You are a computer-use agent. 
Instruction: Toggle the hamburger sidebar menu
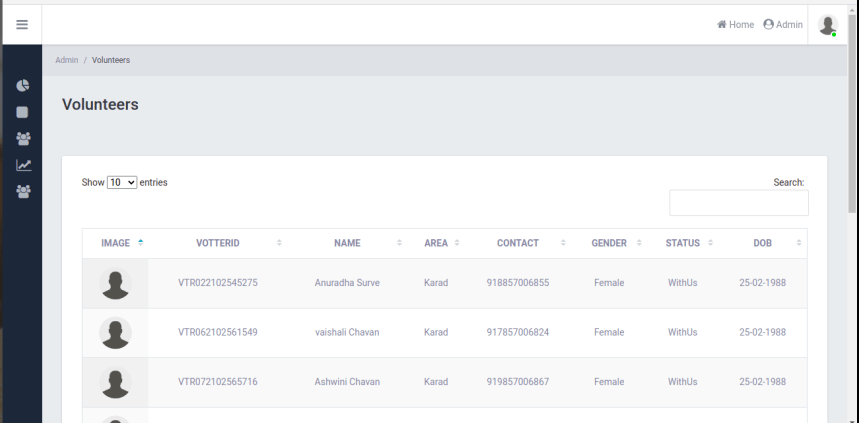point(21,24)
